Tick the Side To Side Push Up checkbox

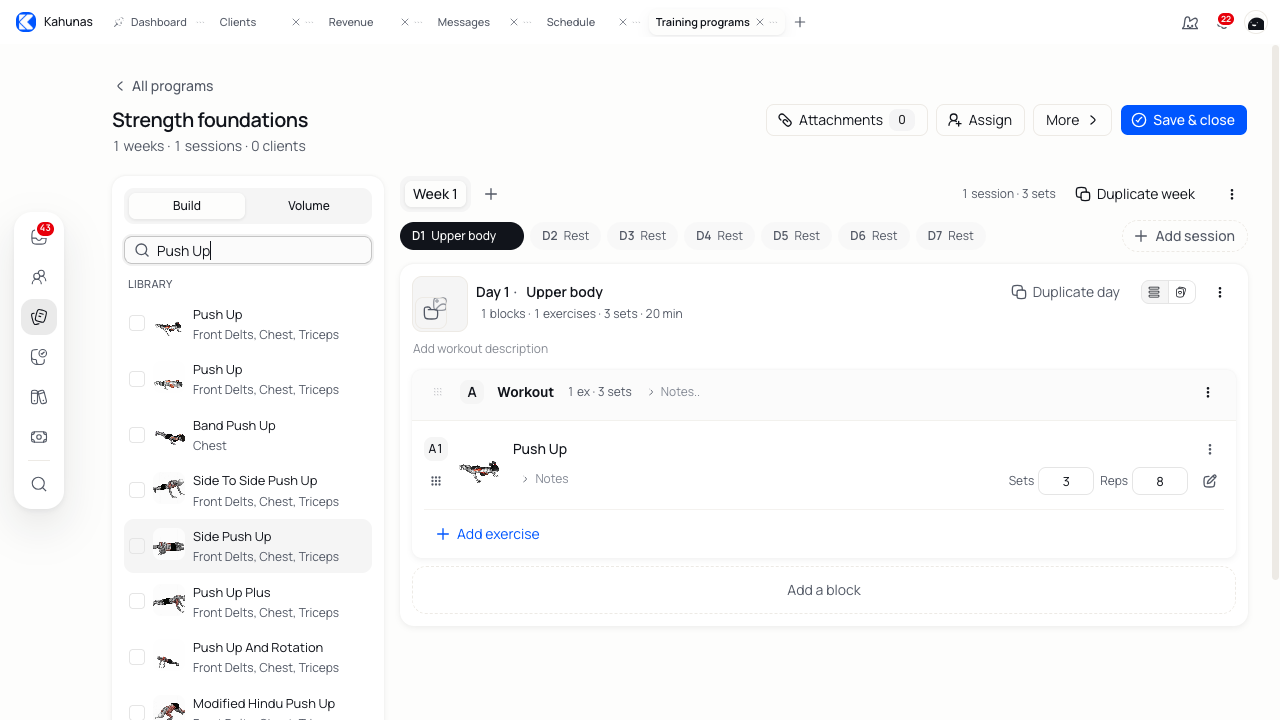(137, 490)
